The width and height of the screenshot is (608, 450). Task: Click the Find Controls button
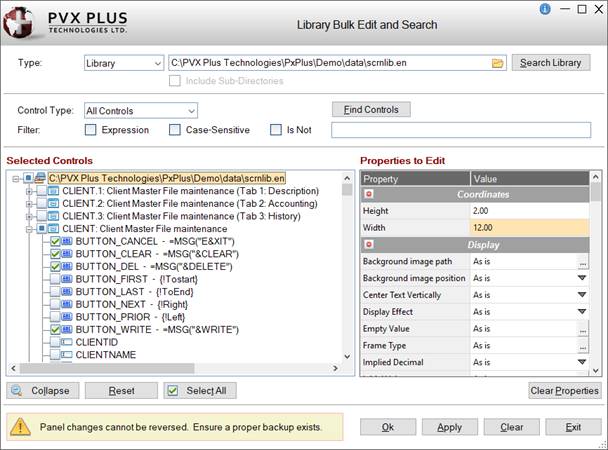point(371,110)
